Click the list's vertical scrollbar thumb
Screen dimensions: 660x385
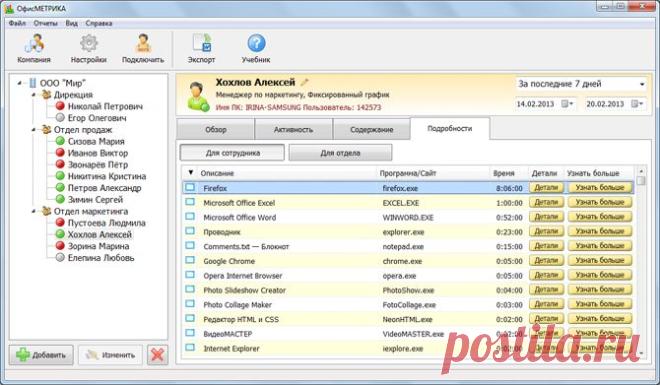(641, 181)
